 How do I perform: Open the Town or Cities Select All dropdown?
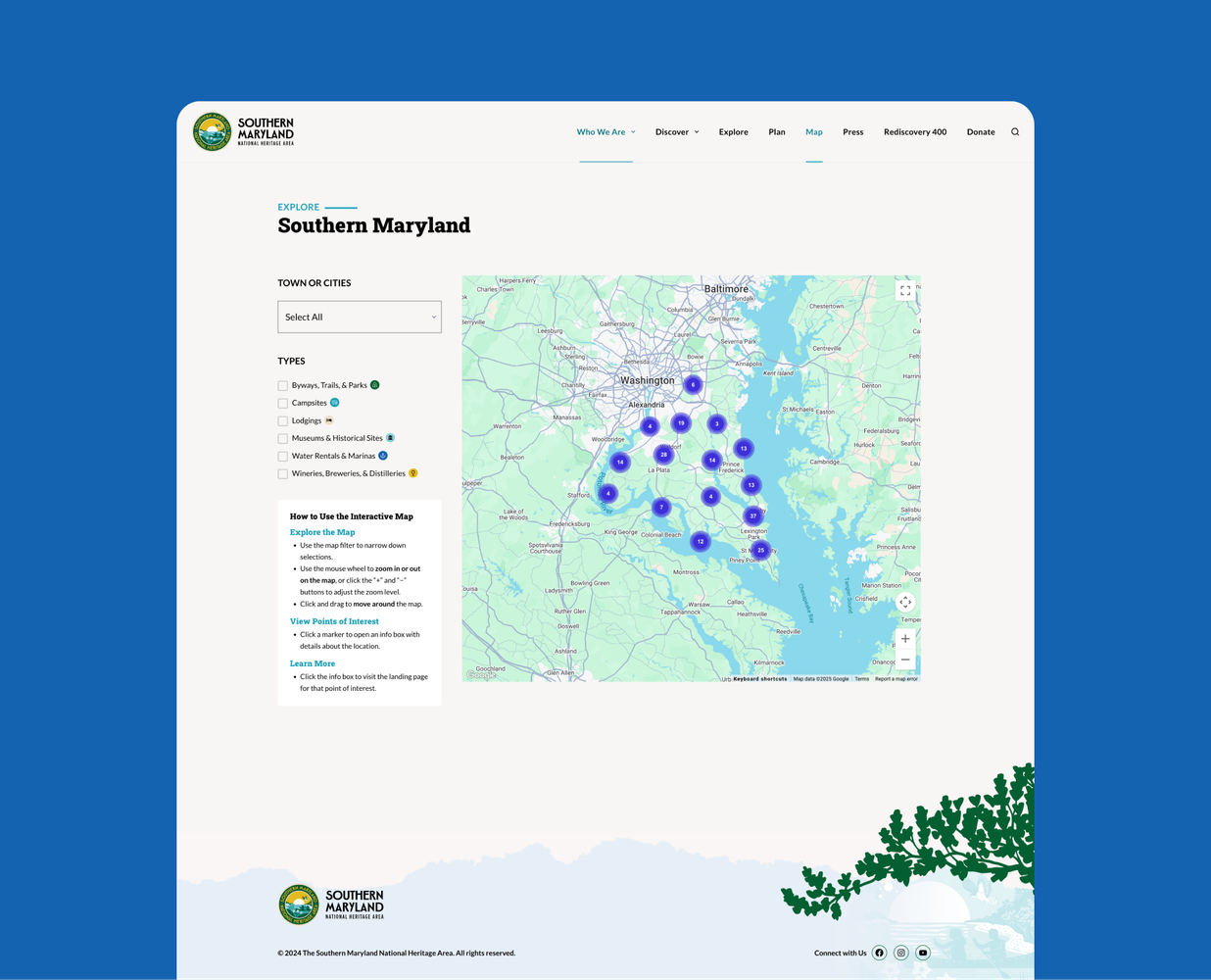coord(359,316)
